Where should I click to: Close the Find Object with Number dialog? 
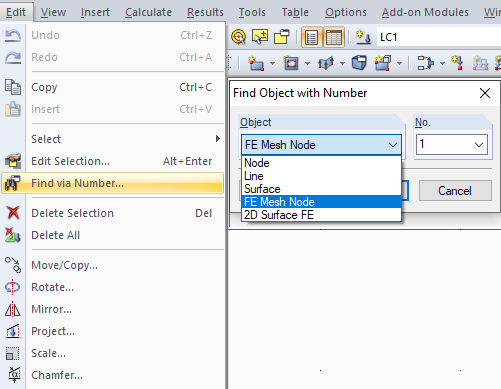[x=485, y=93]
